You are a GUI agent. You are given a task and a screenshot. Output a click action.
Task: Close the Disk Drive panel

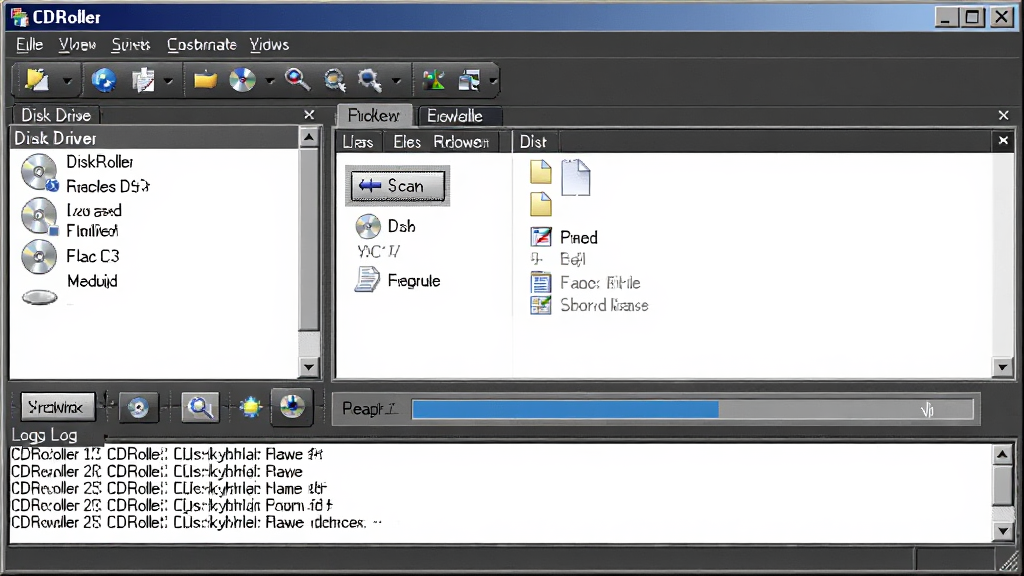pyautogui.click(x=309, y=115)
